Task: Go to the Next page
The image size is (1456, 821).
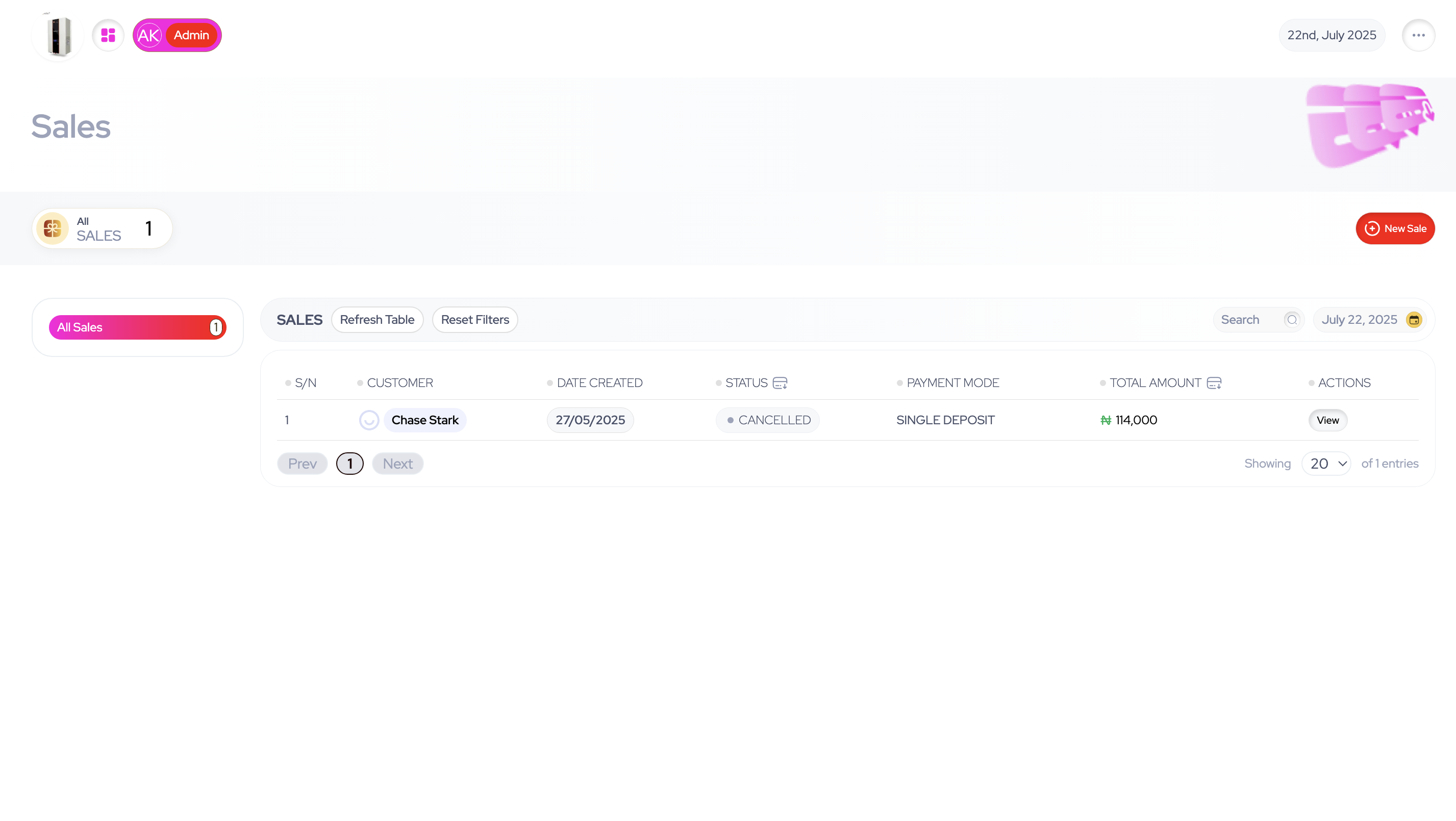Action: [x=397, y=464]
